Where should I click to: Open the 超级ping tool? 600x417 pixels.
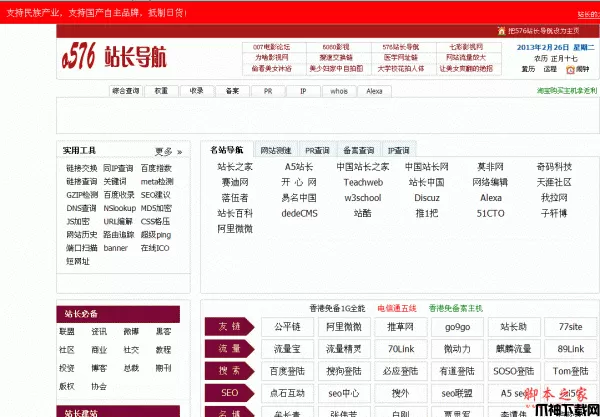coord(156,235)
